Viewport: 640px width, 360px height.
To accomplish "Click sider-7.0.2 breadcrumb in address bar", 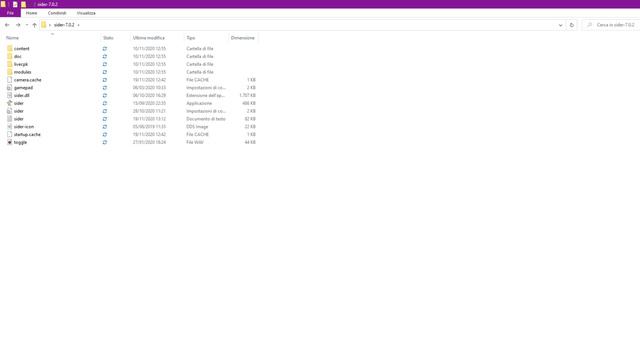I will [64, 25].
